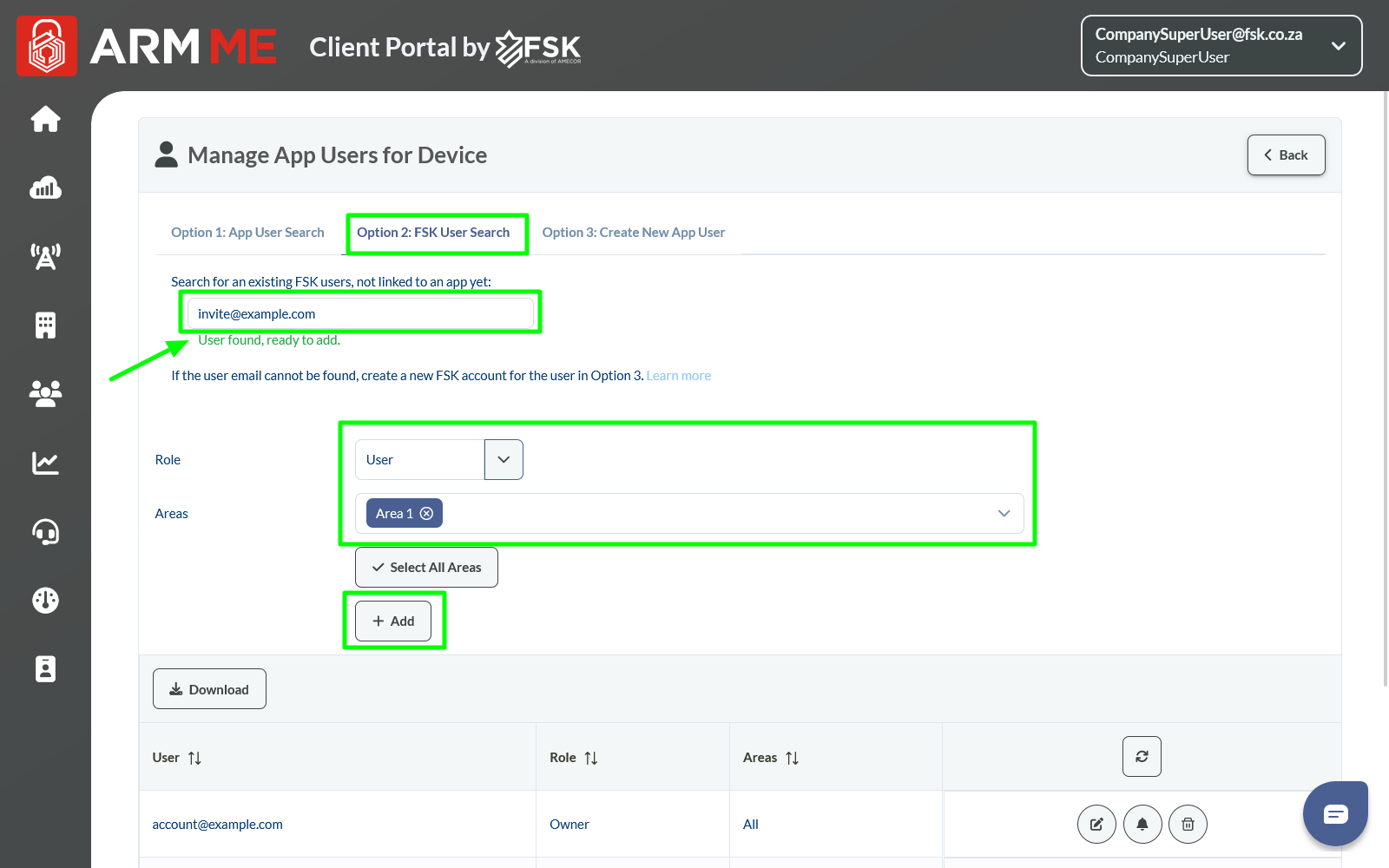This screenshot has width=1389, height=868.
Task: Open the line chart sidebar icon
Action: pos(45,463)
